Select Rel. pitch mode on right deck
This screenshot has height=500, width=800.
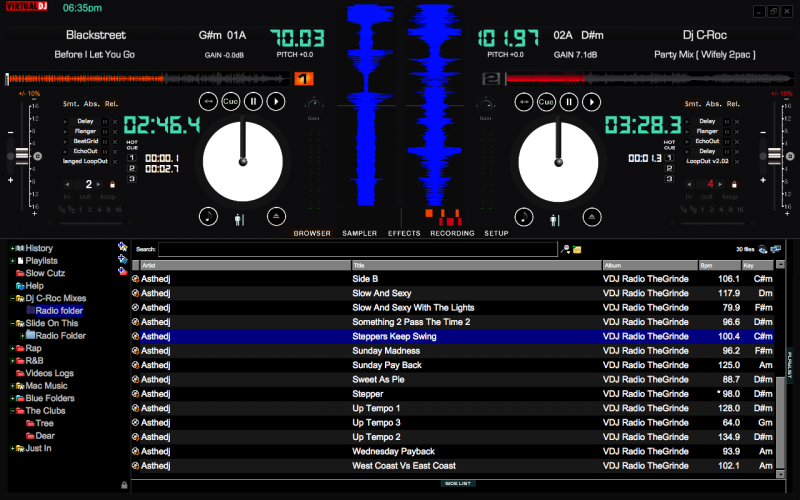tap(733, 104)
